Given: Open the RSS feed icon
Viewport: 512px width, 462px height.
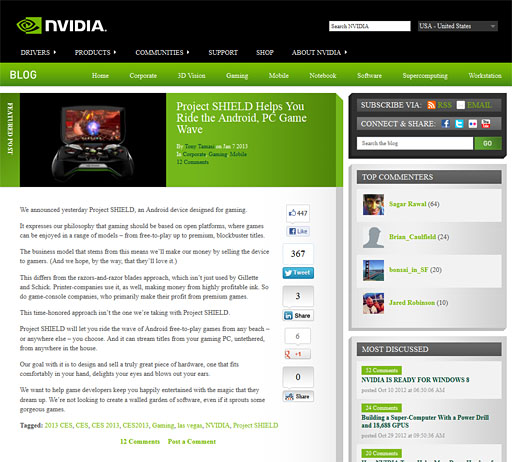Looking at the screenshot, I should [431, 105].
